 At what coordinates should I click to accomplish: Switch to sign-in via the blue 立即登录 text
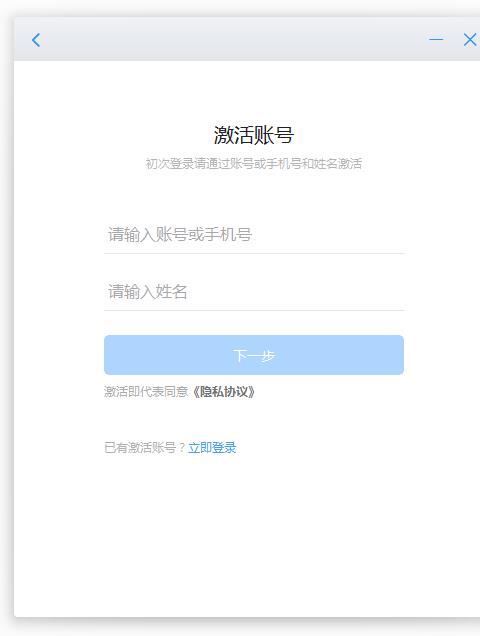(212, 448)
